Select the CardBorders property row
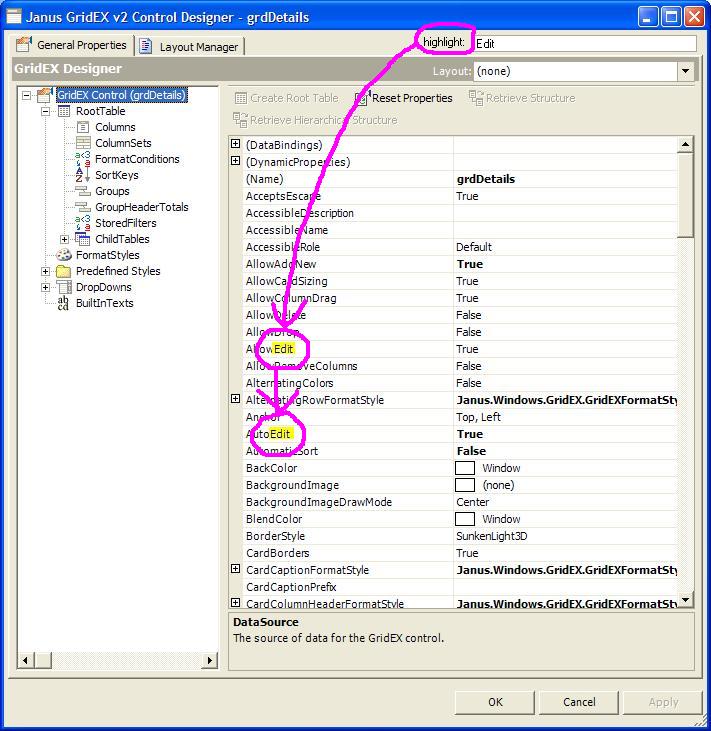The width and height of the screenshot is (711, 731). [x=460, y=553]
